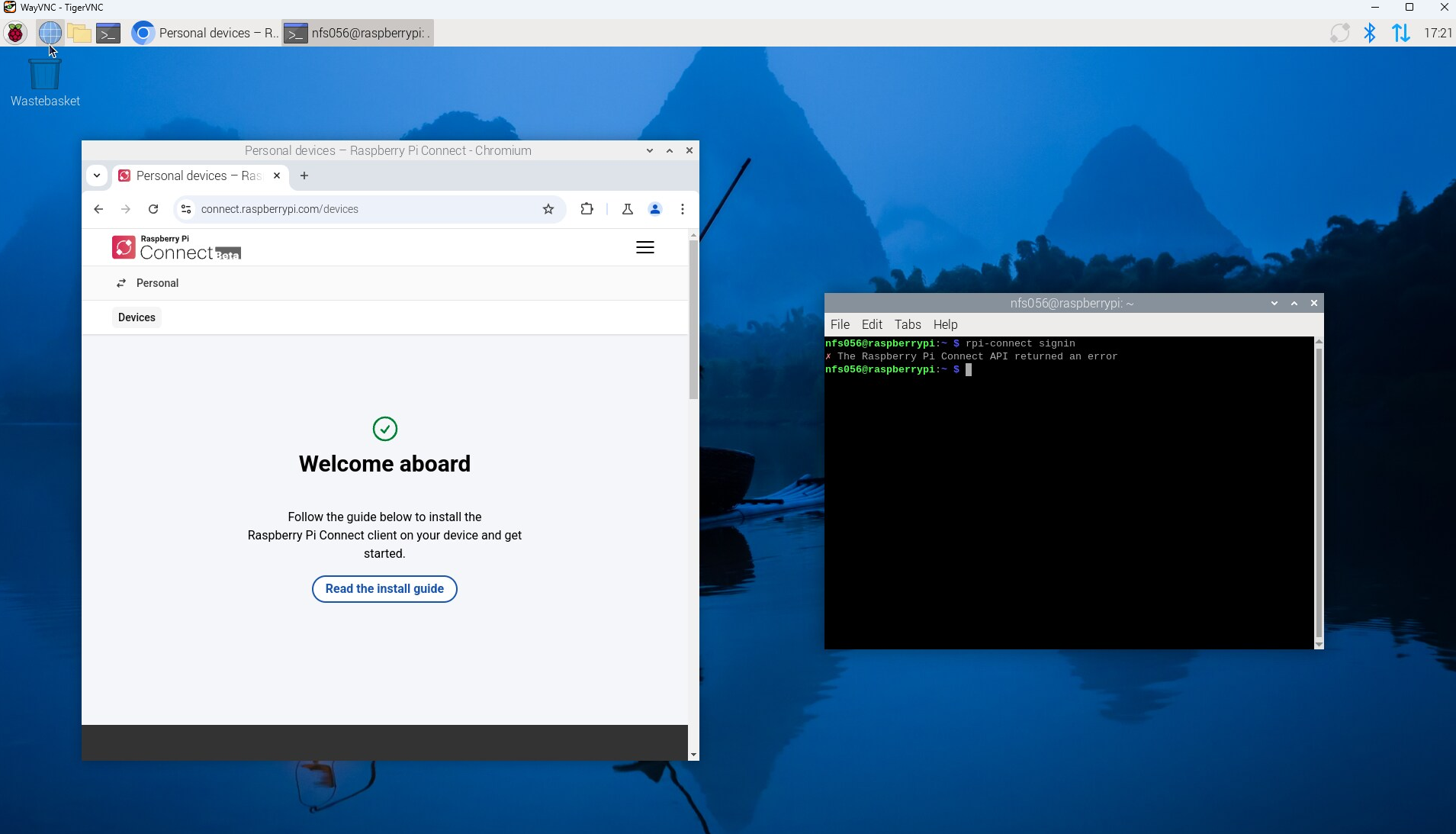Launch Terminal from the panel launcher
Viewport: 1456px width, 834px height.
point(108,33)
